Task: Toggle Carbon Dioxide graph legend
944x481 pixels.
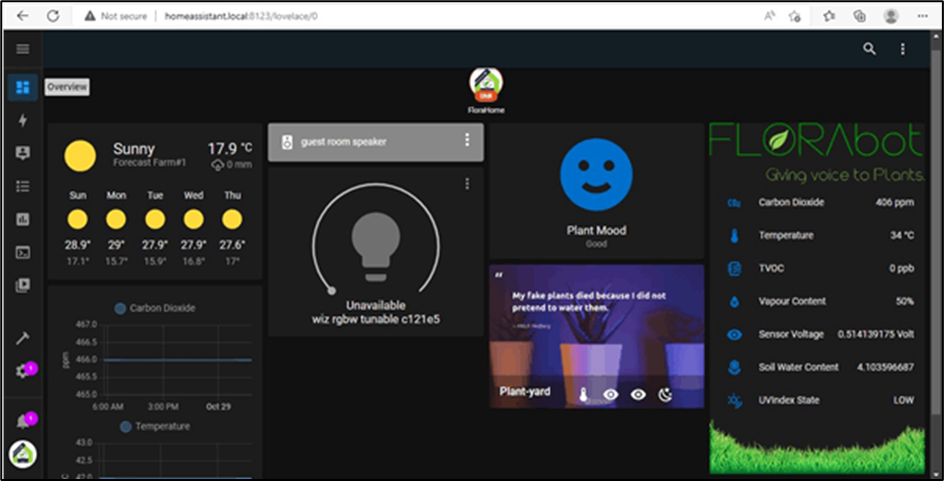Action: (155, 308)
